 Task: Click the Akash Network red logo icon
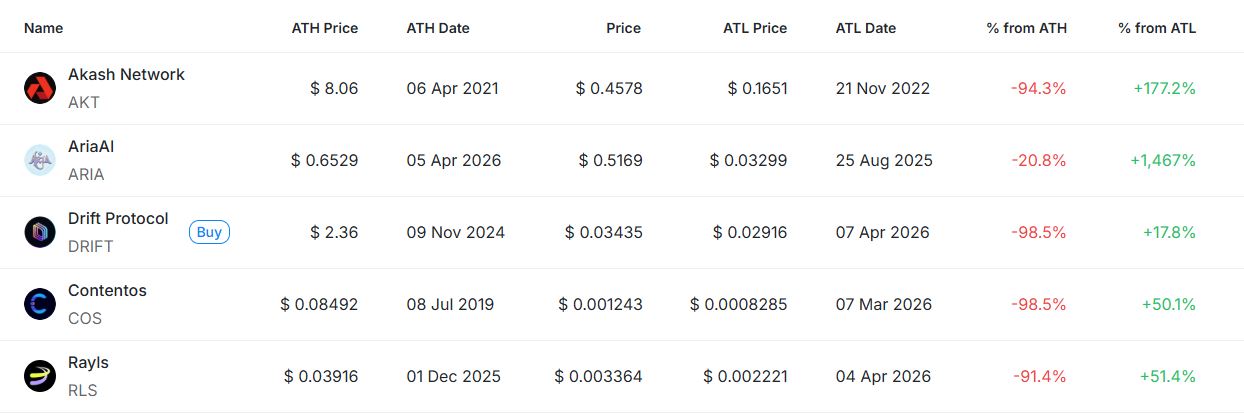40,88
